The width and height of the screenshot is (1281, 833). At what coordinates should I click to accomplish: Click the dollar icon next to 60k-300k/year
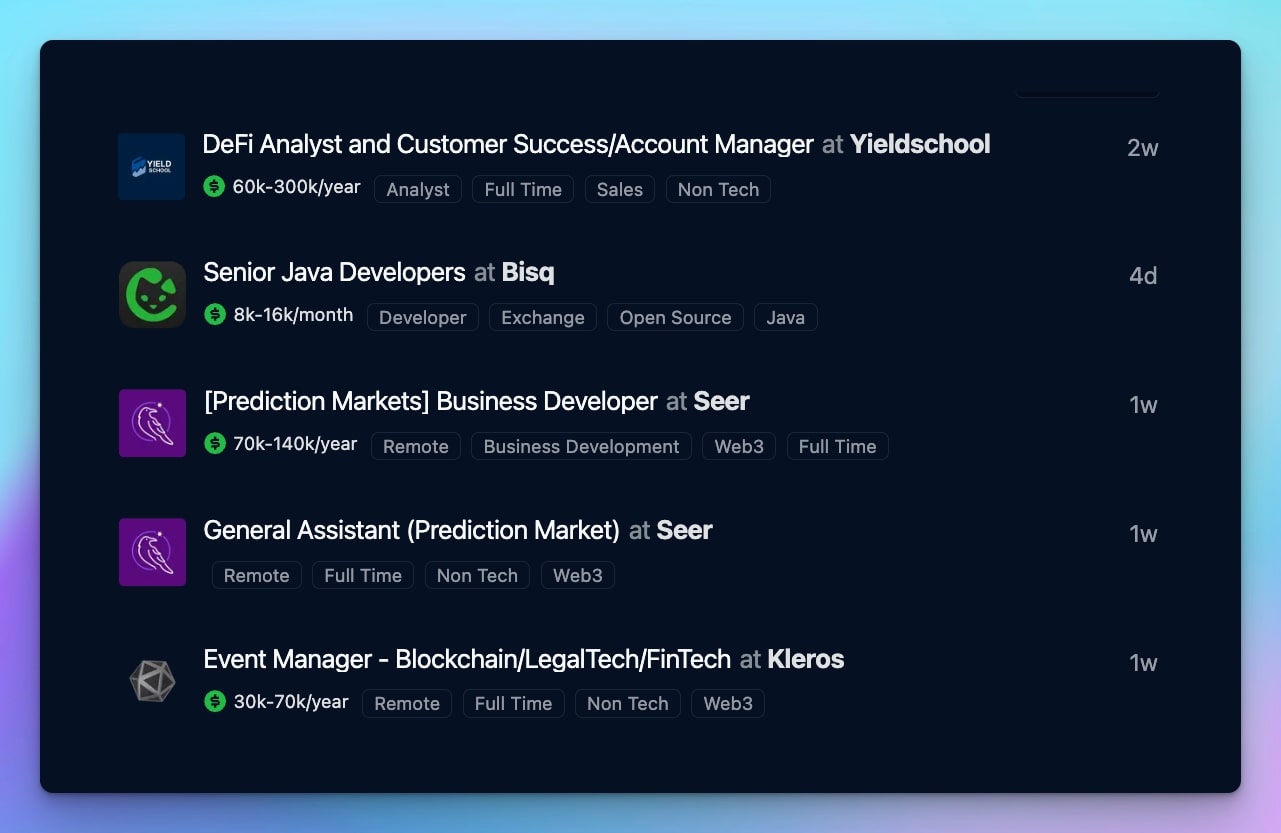pyautogui.click(x=214, y=187)
